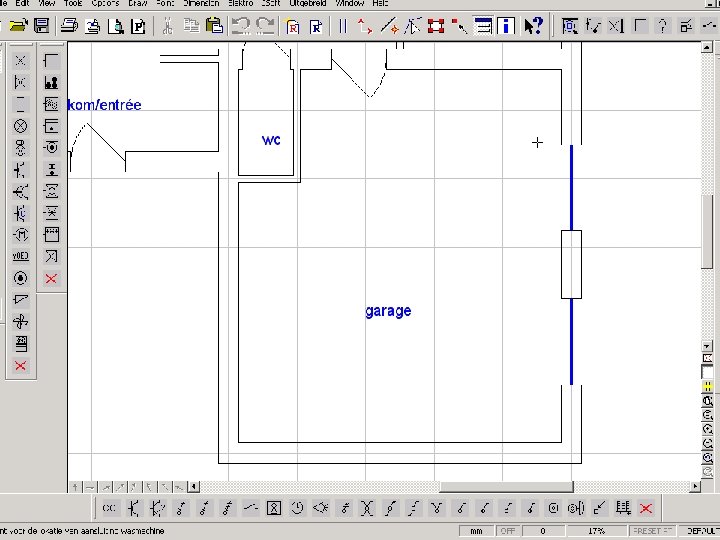Select the 'vOED' labeled symbol
The height and width of the screenshot is (540, 720).
20,256
